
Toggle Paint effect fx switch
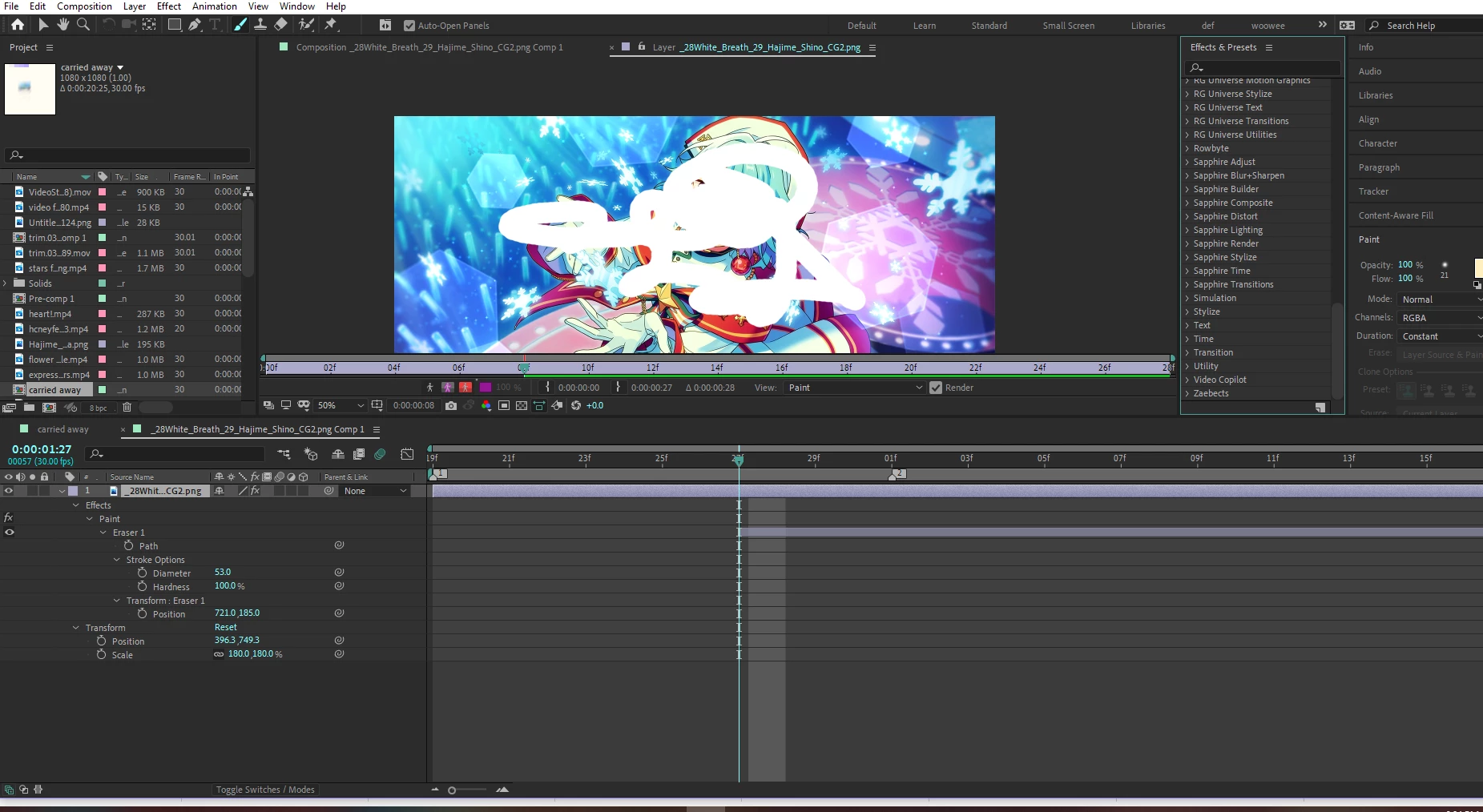[9, 518]
